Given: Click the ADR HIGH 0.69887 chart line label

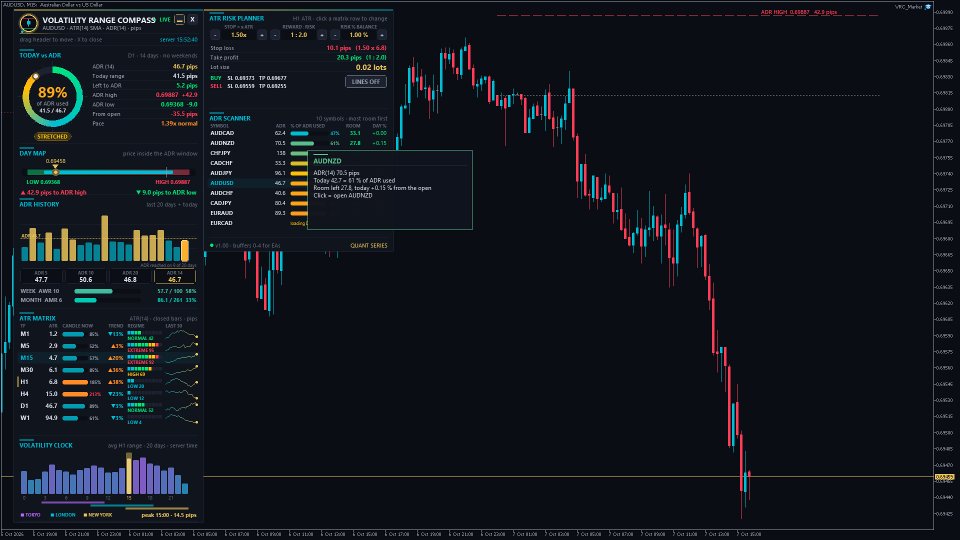Looking at the screenshot, I should [x=799, y=12].
